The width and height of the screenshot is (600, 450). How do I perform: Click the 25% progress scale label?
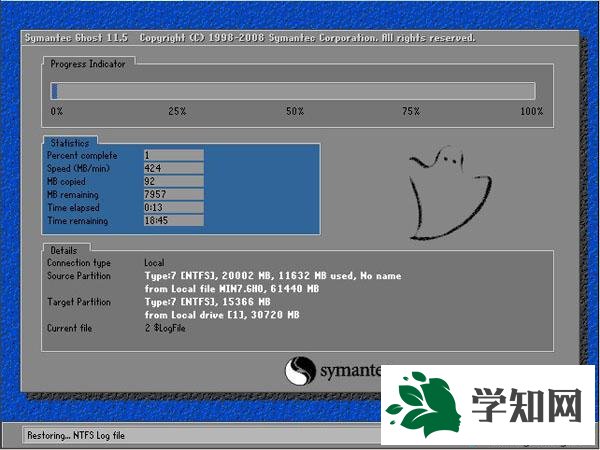[177, 111]
